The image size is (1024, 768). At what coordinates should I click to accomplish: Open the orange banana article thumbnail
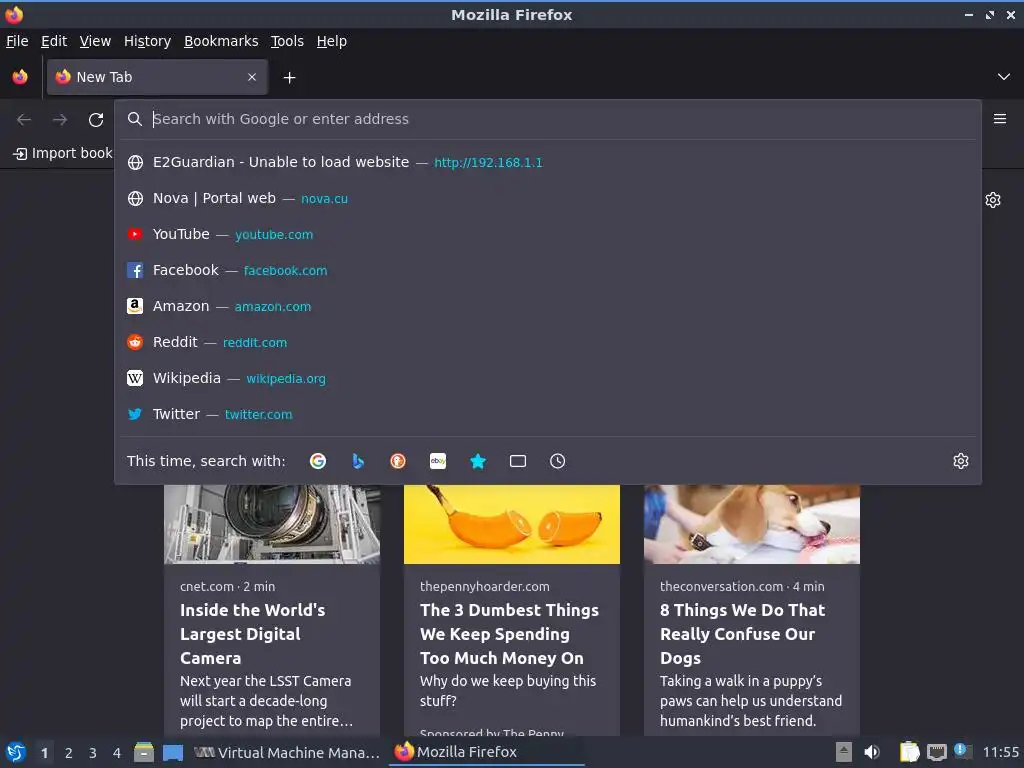pos(512,524)
